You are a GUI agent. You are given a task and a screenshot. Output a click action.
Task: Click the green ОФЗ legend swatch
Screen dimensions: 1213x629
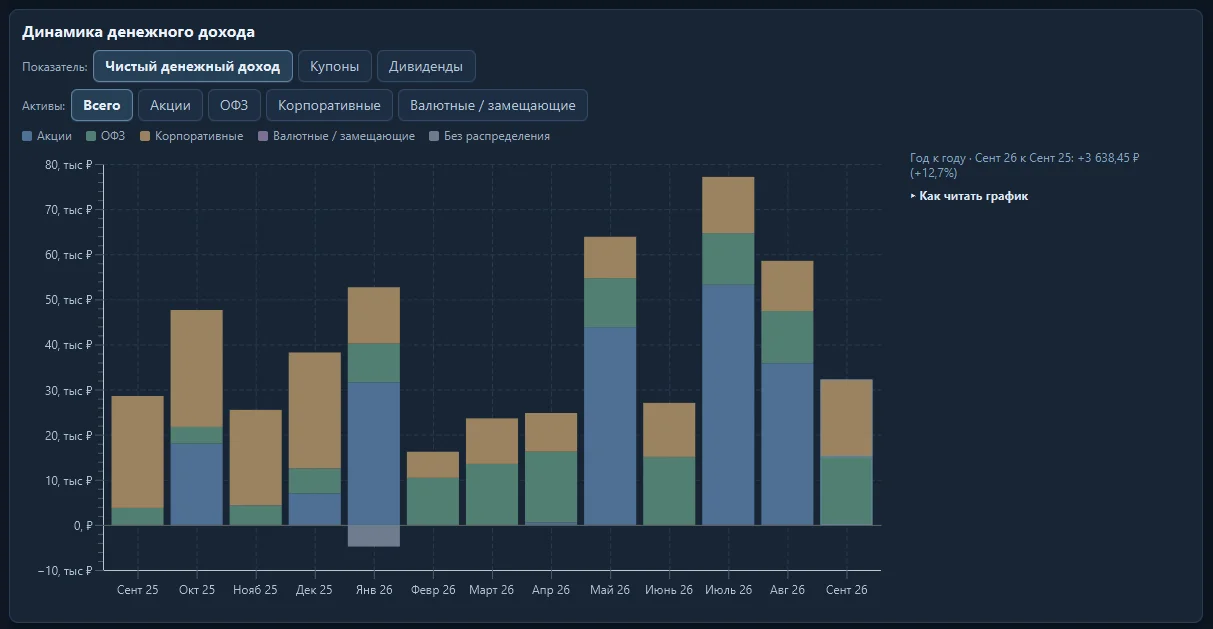[x=91, y=136]
